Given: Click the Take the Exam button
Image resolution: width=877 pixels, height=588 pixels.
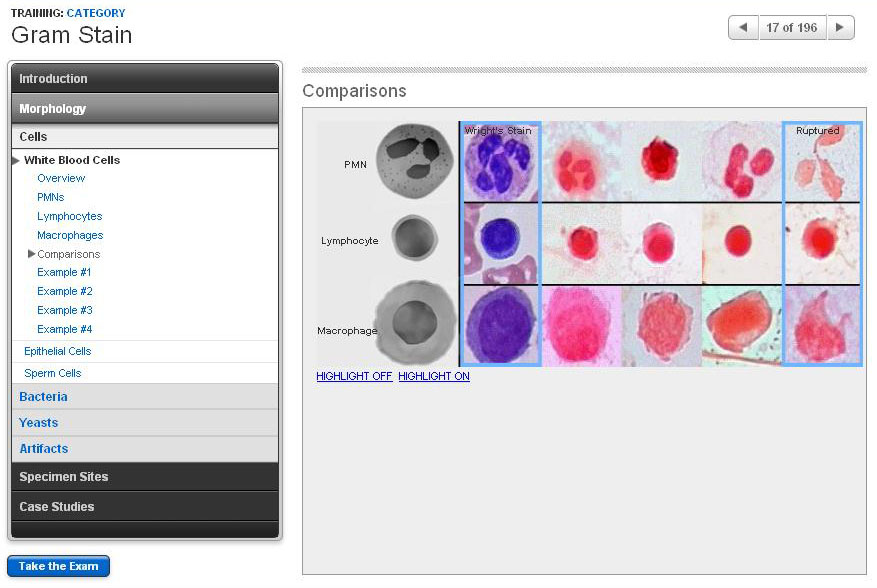Looking at the screenshot, I should [x=58, y=566].
